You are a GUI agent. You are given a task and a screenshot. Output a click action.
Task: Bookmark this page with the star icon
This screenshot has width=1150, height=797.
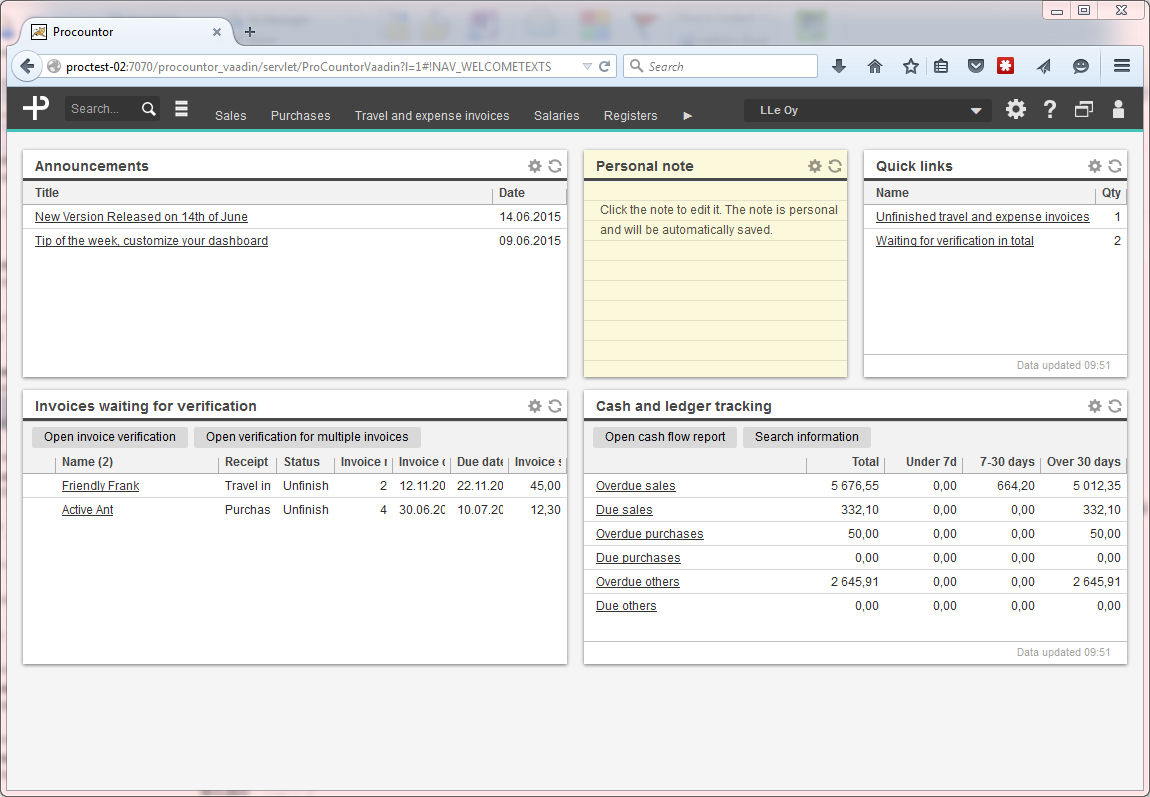(x=910, y=66)
